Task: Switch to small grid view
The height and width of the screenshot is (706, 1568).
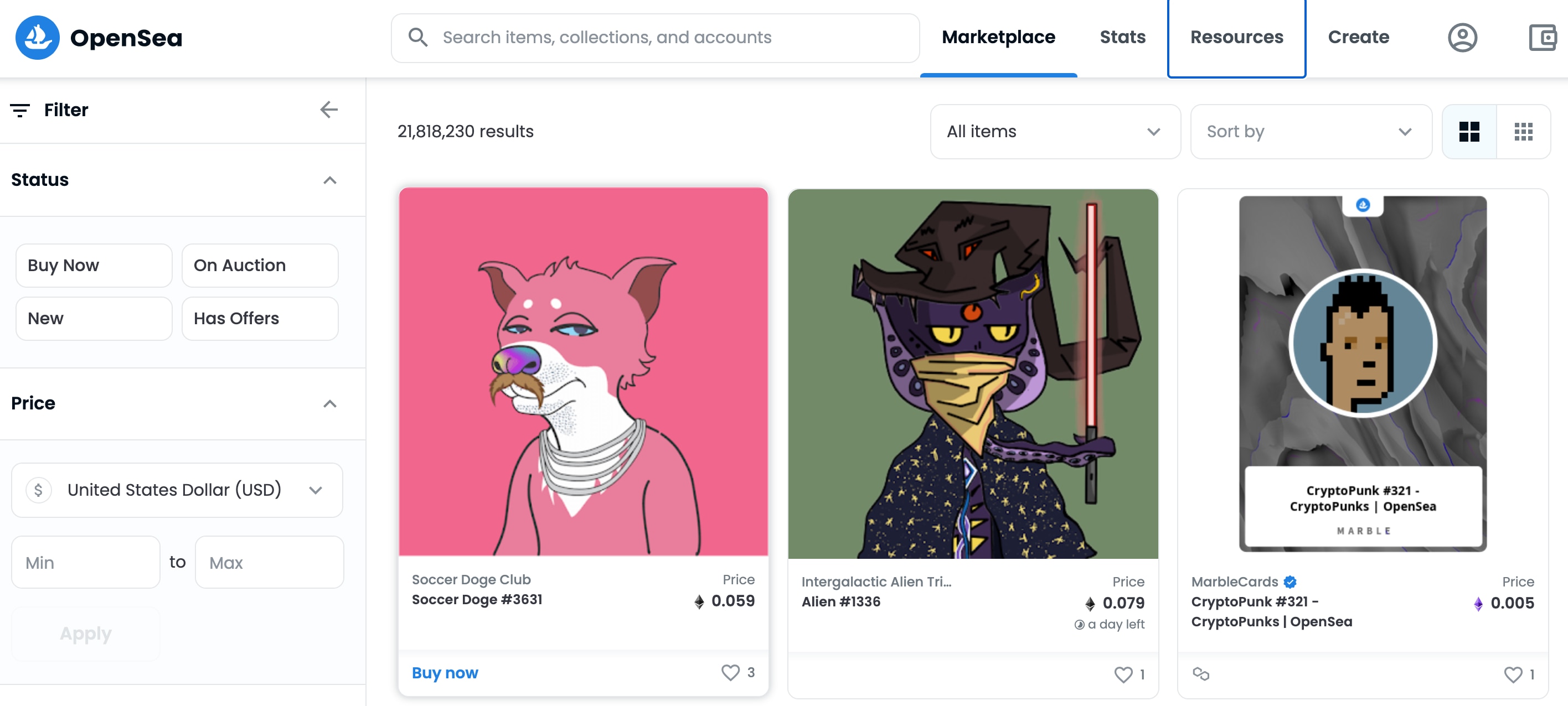Action: pyautogui.click(x=1523, y=132)
